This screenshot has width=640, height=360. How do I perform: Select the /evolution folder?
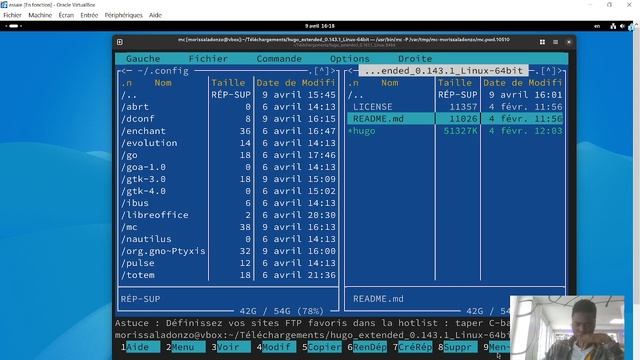coord(228,143)
